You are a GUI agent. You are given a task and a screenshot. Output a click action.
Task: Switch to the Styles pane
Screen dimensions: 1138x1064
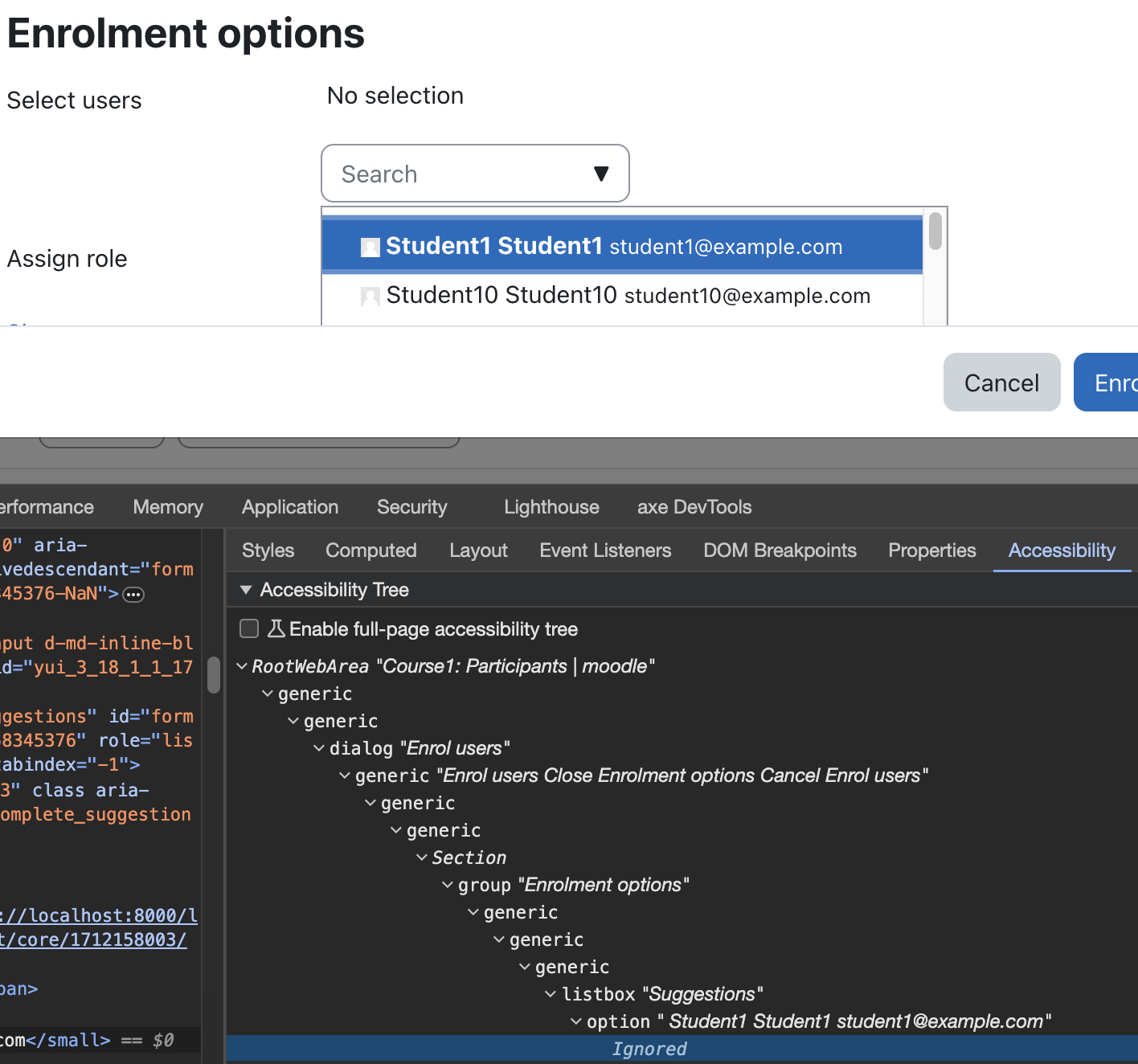(x=268, y=550)
